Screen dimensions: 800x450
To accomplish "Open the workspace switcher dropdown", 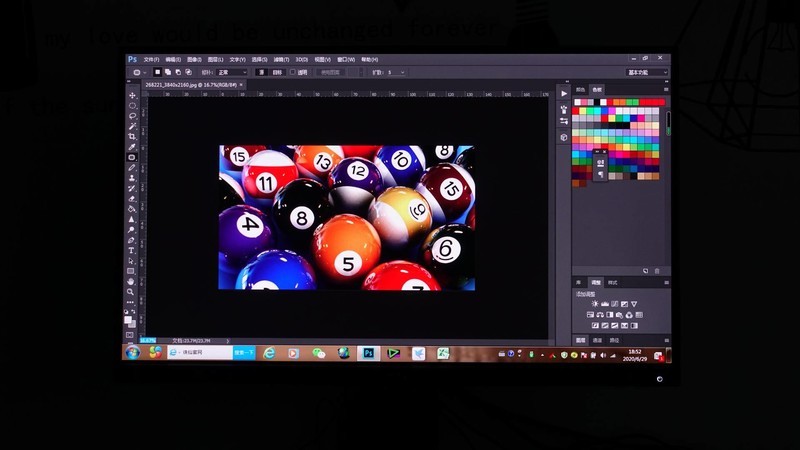I will [645, 72].
